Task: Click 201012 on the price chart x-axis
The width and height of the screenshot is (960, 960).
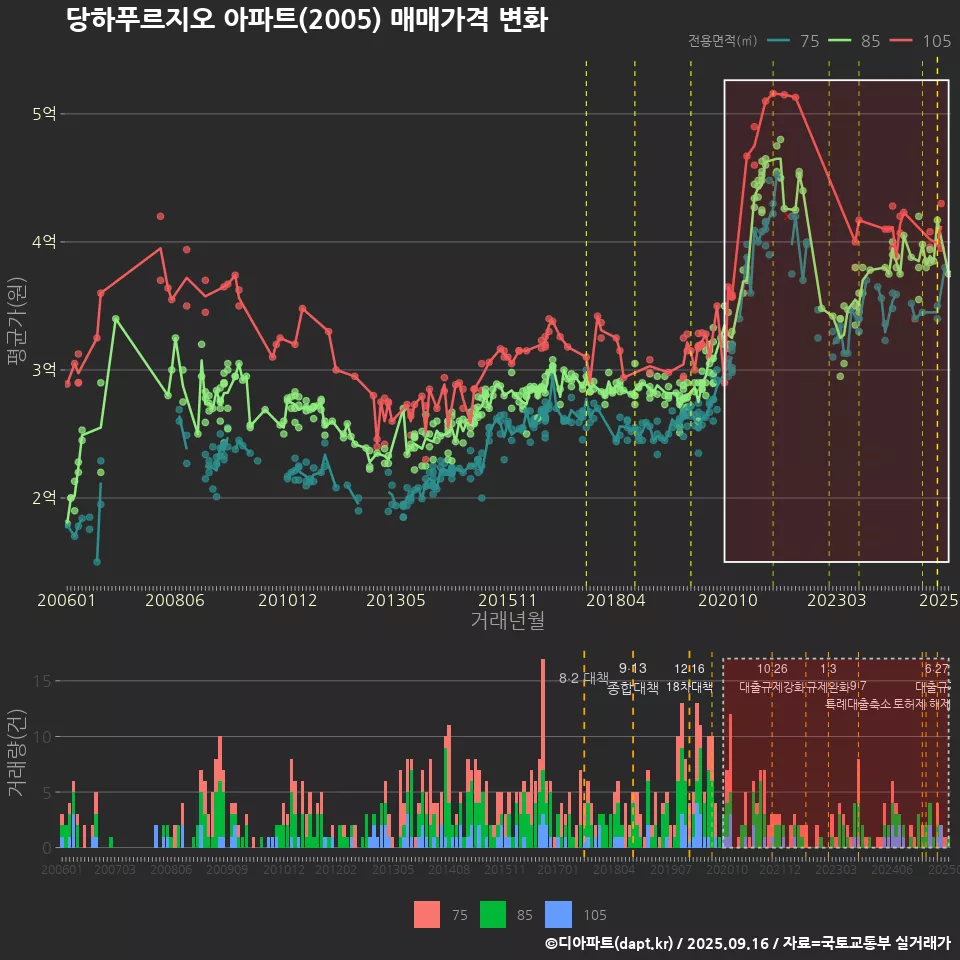Action: coord(287,600)
